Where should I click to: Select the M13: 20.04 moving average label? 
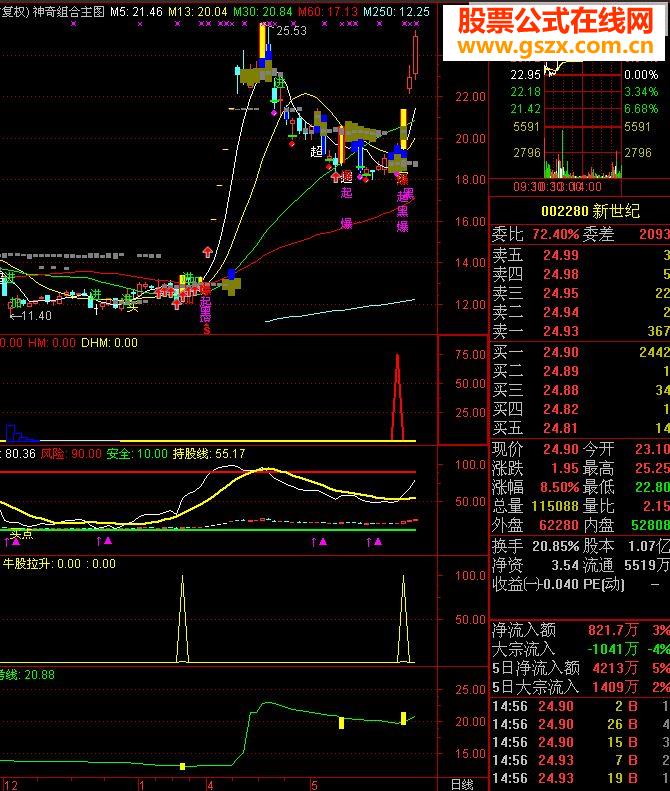click(197, 12)
